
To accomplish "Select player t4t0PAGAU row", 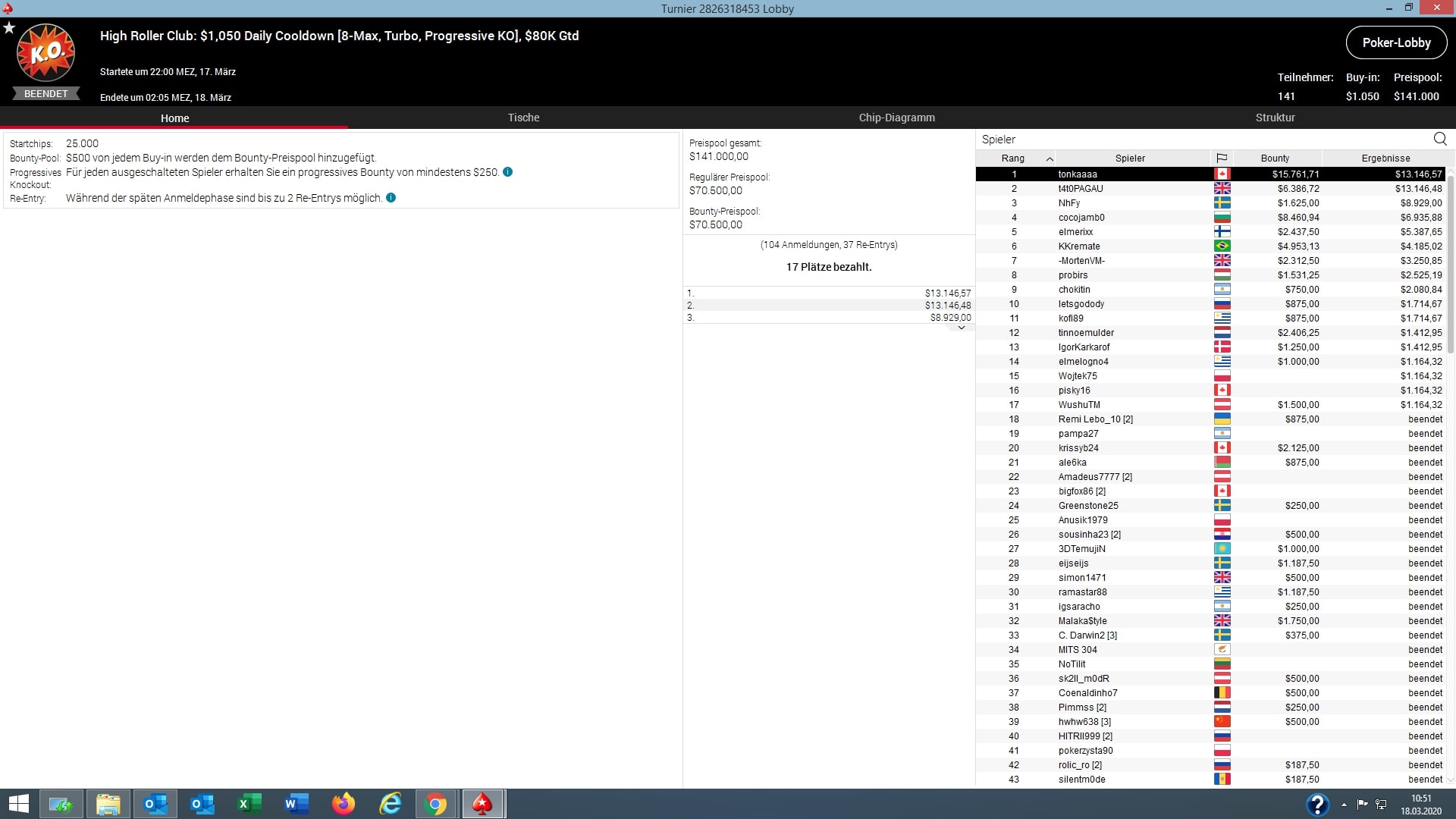I will pyautogui.click(x=1081, y=189).
